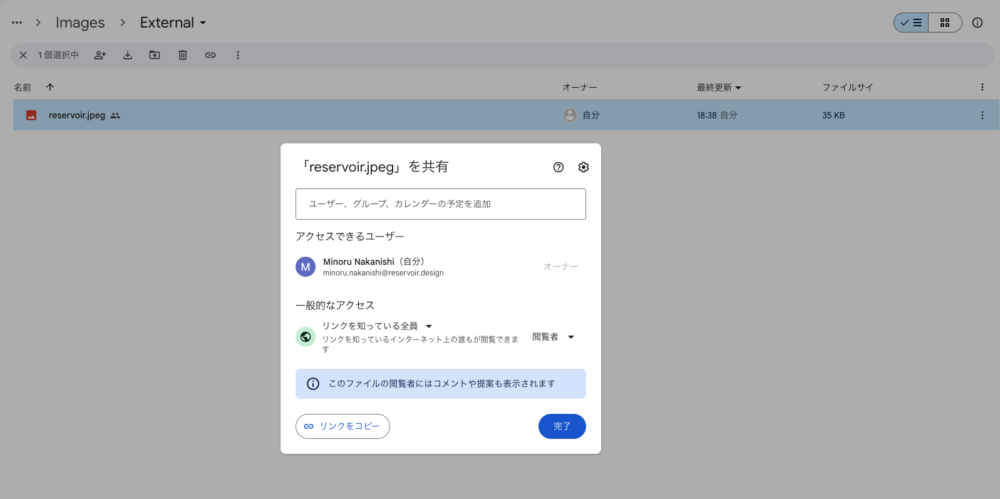The height and width of the screenshot is (499, 1000).
Task: Click リンクをコピー button
Action: click(342, 426)
